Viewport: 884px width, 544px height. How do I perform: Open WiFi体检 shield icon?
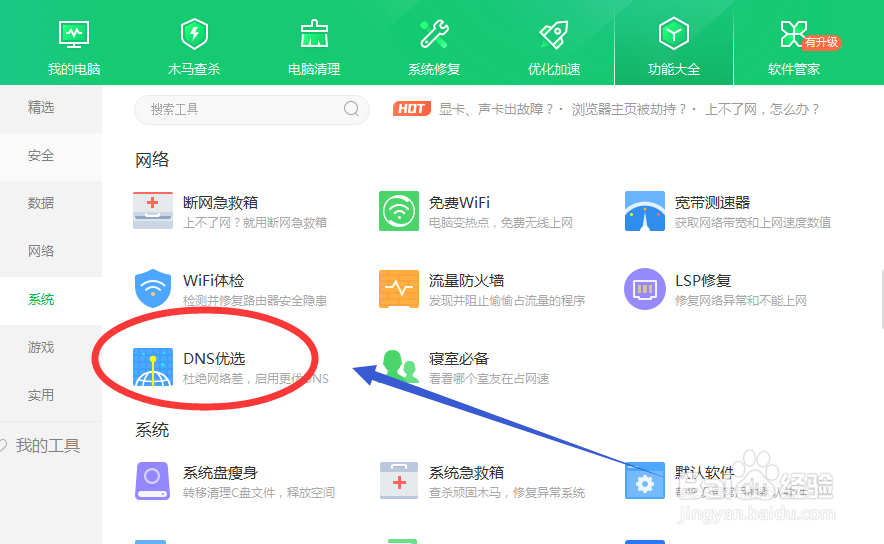coord(153,289)
